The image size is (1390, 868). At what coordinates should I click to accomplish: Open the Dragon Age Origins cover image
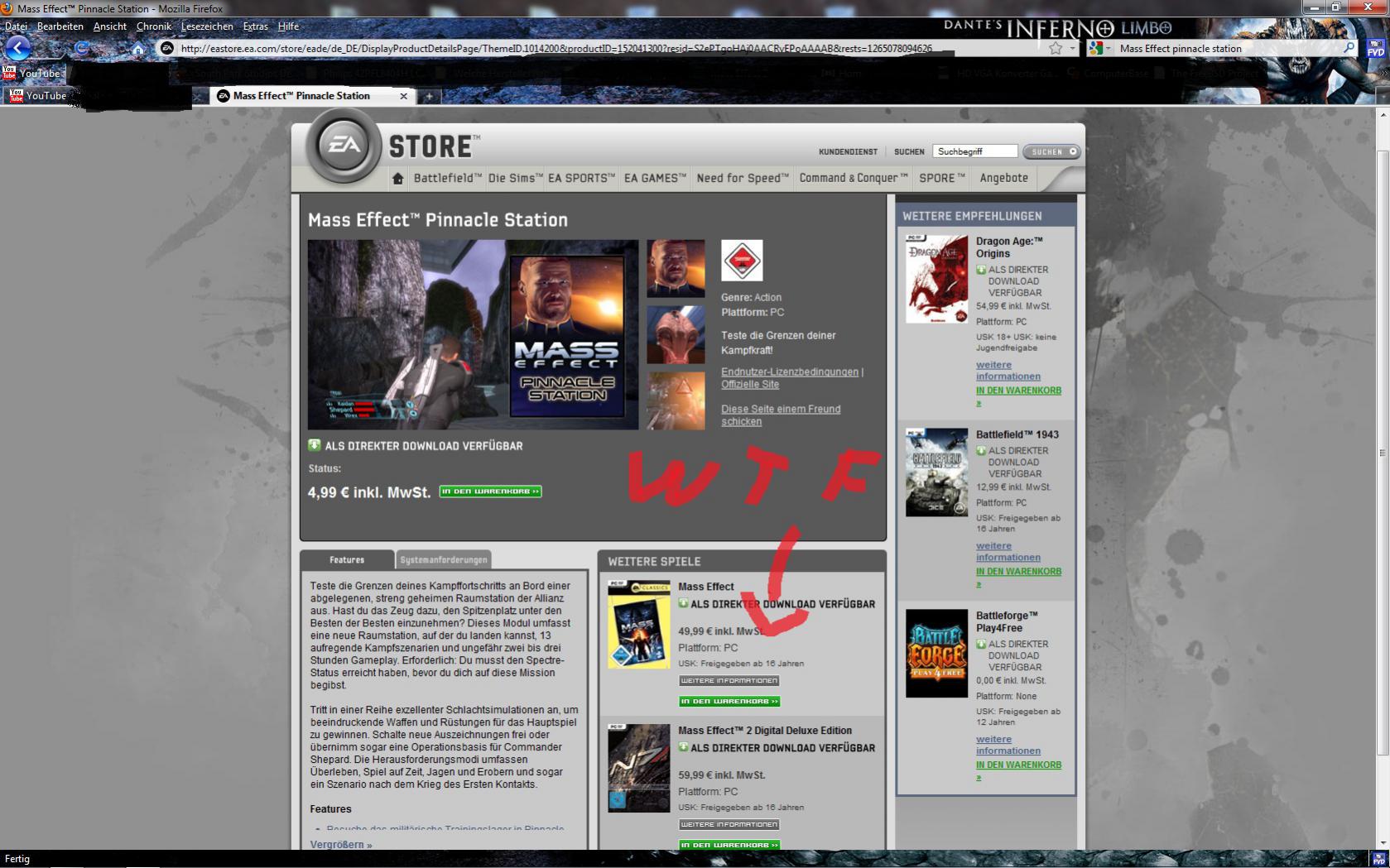click(x=936, y=279)
